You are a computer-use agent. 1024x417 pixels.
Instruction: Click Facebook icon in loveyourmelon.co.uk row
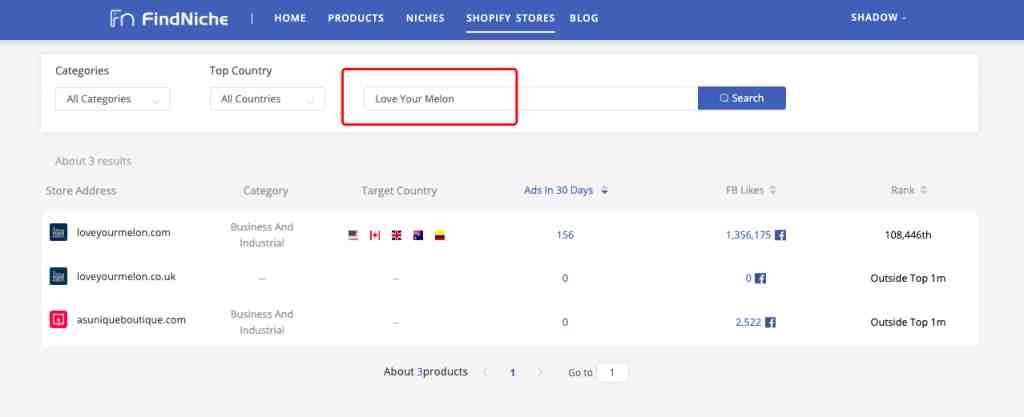tap(760, 278)
